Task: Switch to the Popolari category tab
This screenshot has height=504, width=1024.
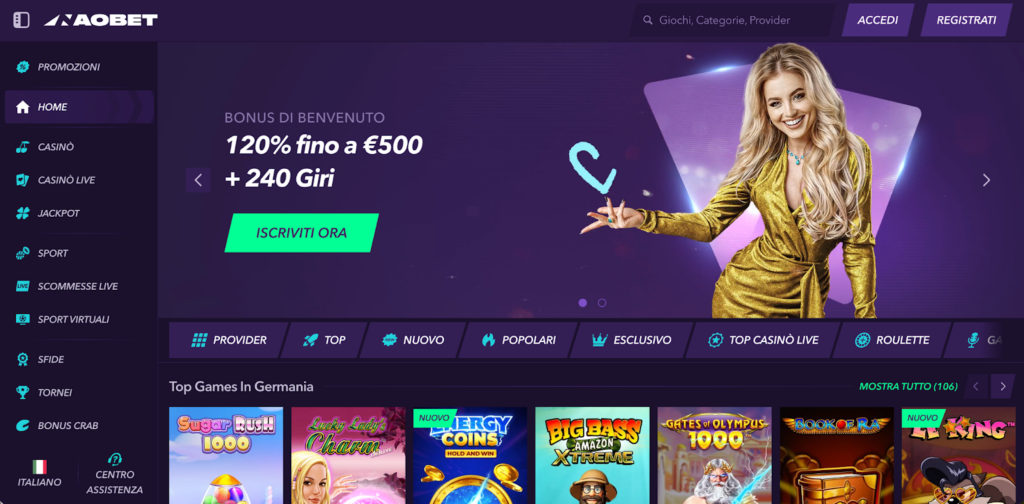Action: pyautogui.click(x=518, y=340)
